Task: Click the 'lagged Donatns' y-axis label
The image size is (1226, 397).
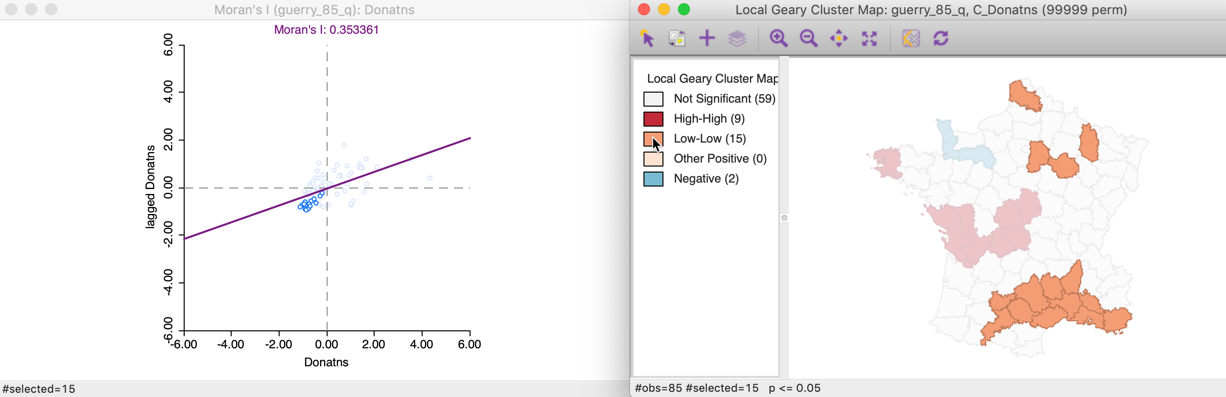Action: coord(152,188)
